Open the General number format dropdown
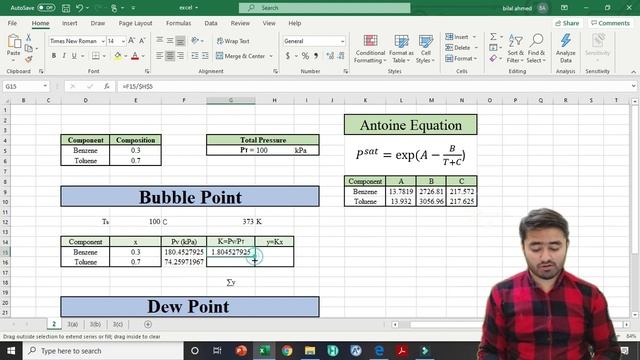 342,41
